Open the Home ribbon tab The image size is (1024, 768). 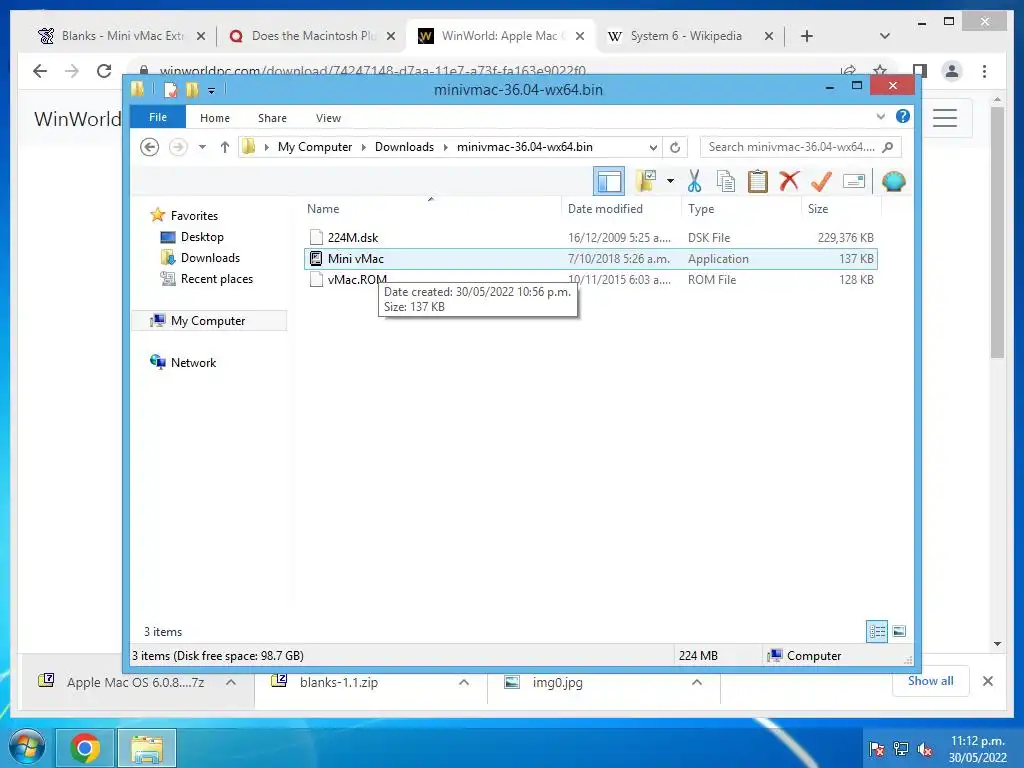pos(215,118)
